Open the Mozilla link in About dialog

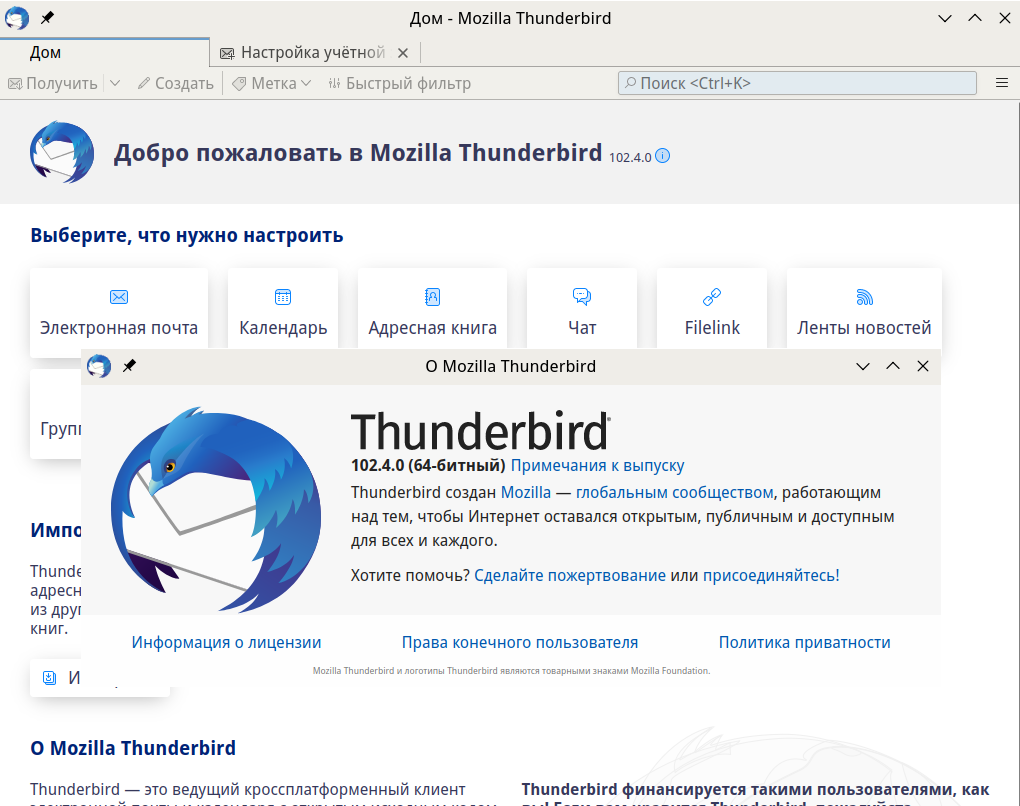526,492
